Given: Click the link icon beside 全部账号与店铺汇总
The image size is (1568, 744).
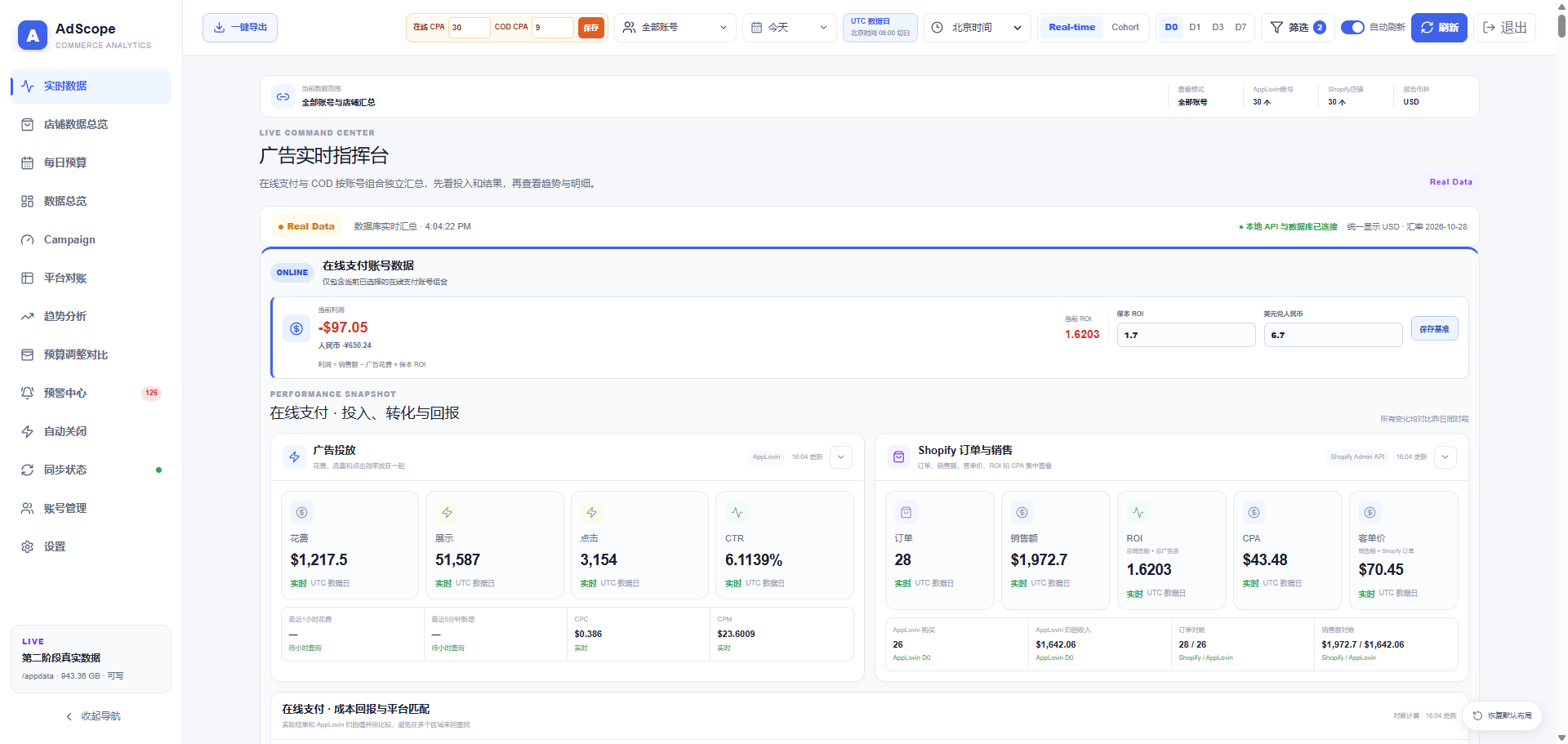Looking at the screenshot, I should (x=283, y=96).
